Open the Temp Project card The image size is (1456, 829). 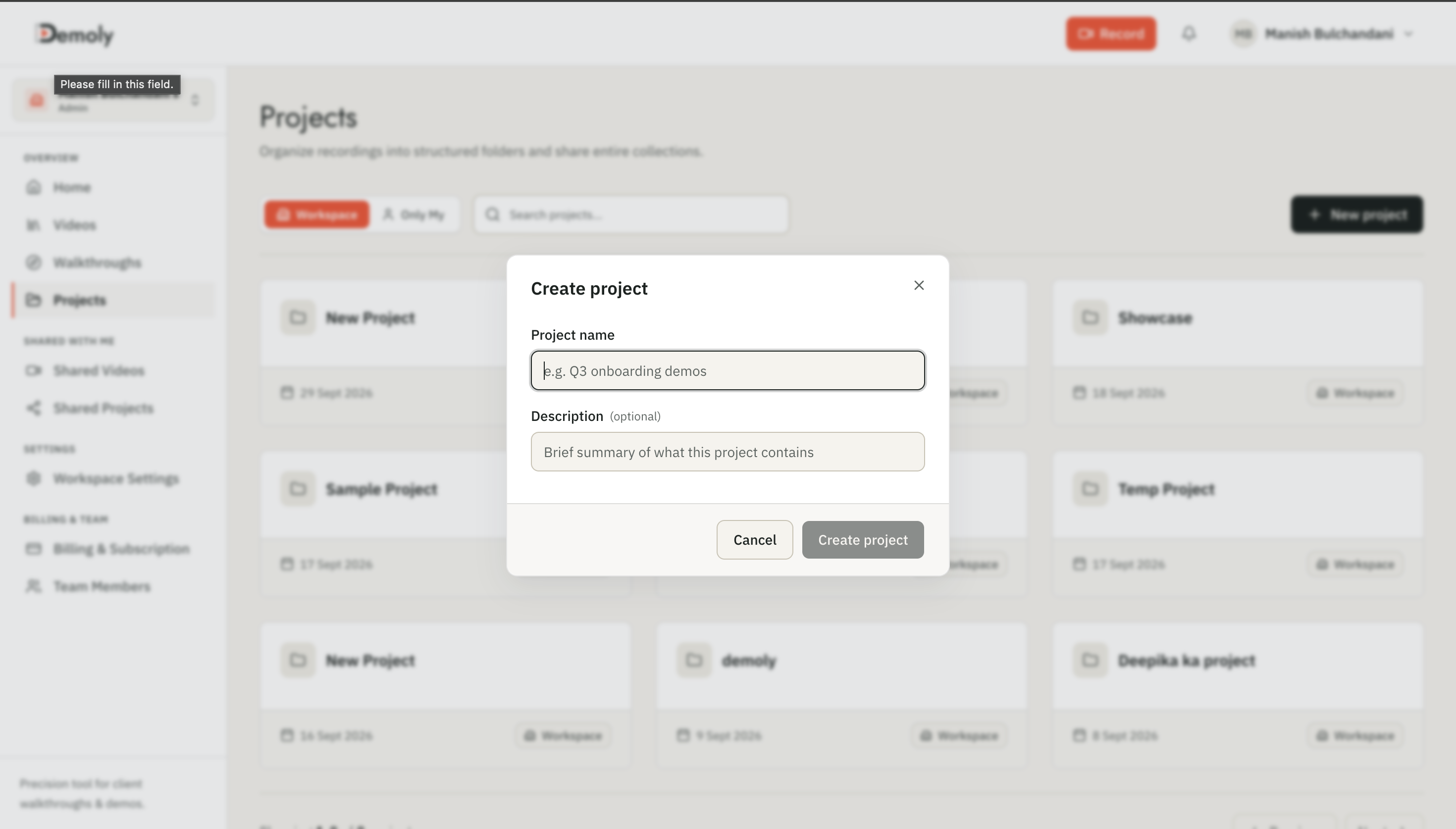coord(1238,524)
